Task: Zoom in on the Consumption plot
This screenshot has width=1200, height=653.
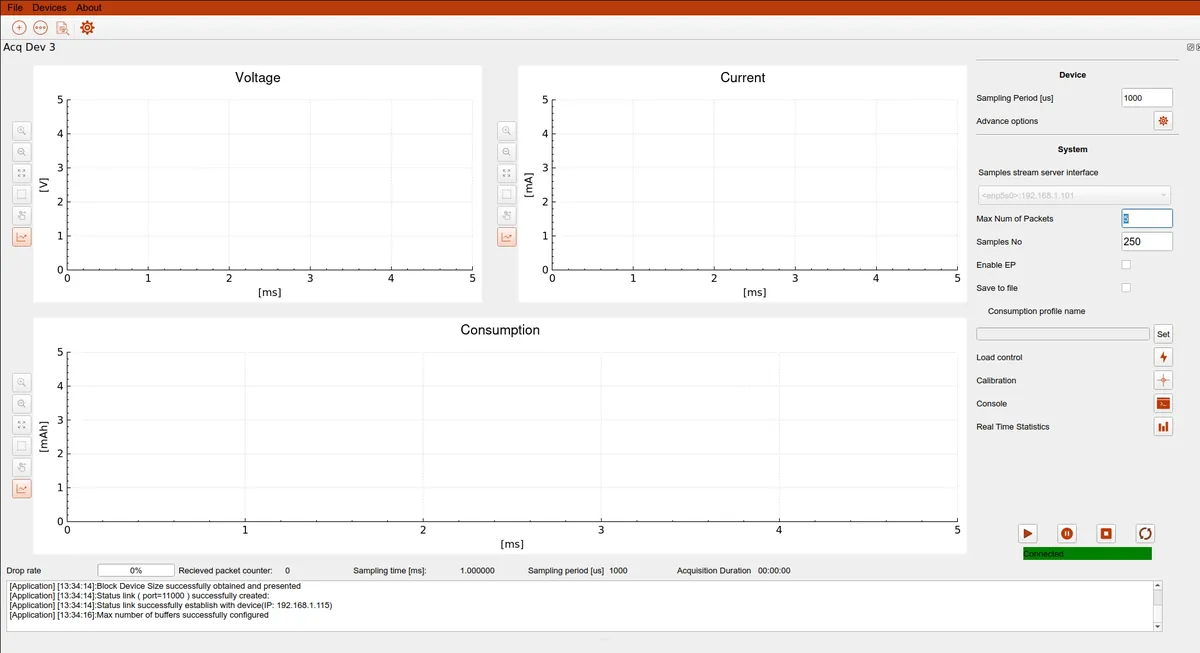Action: click(x=22, y=382)
